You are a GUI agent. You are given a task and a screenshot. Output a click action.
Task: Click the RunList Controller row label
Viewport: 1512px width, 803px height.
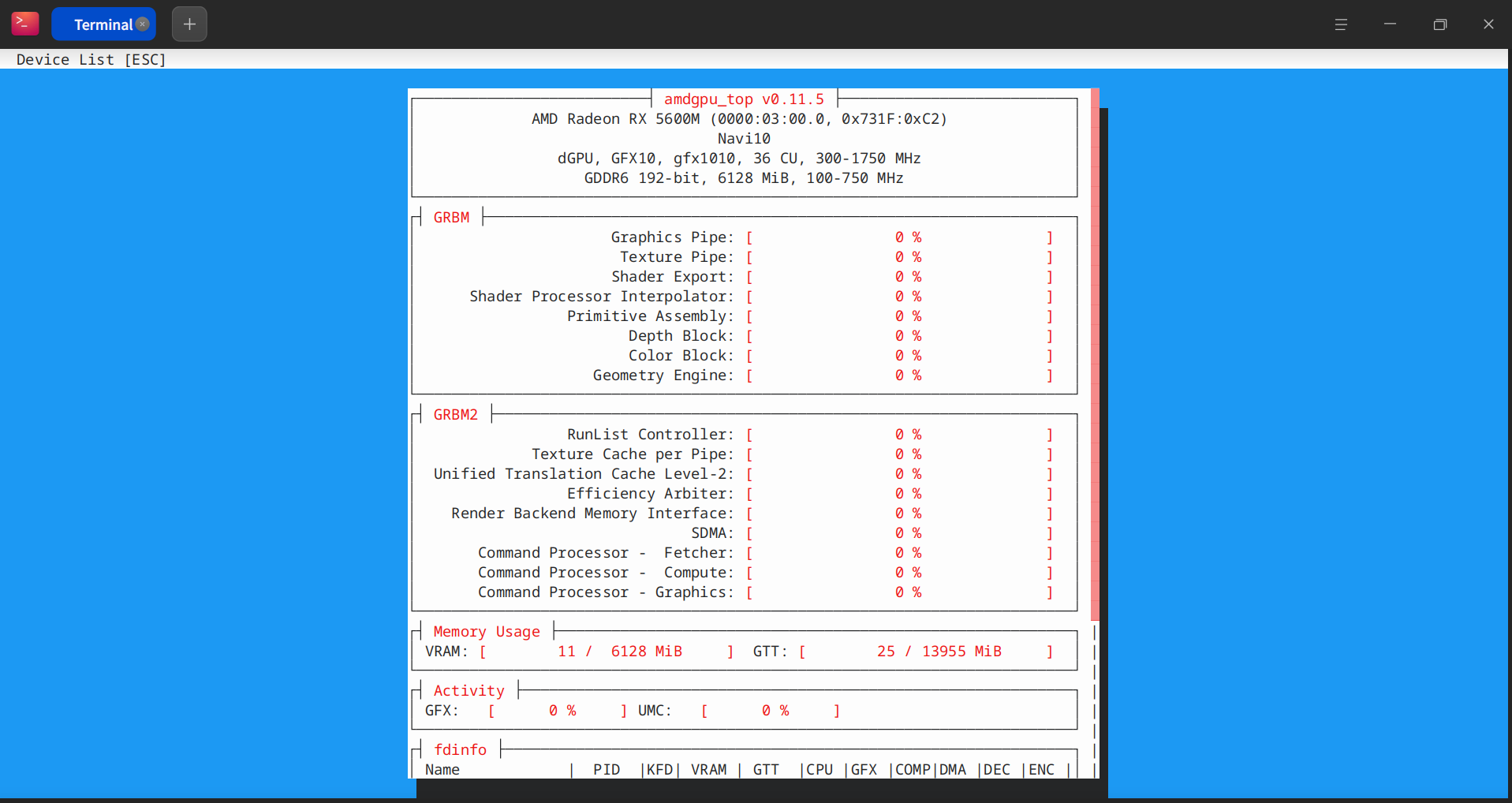pos(651,434)
